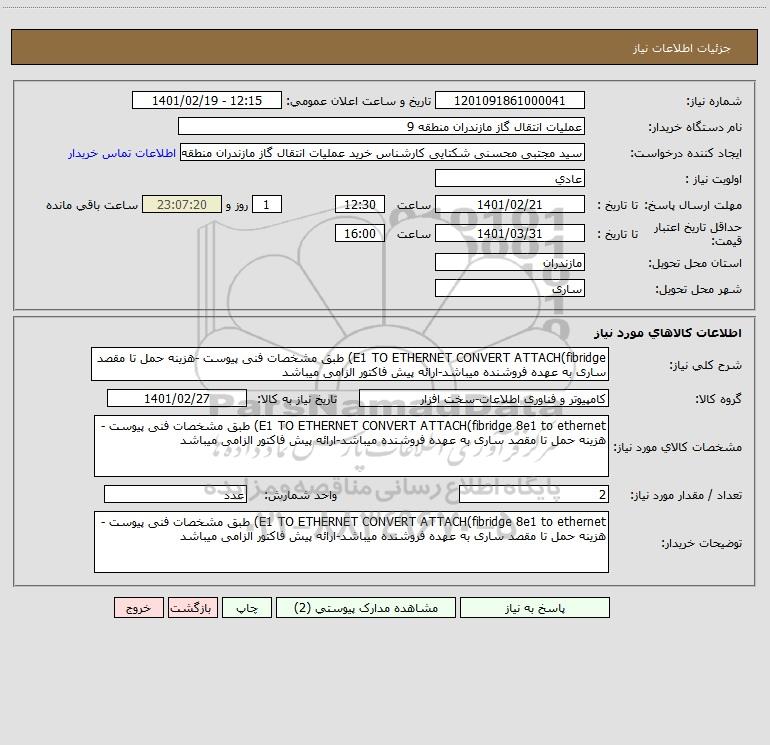
Task: Click the general description text box 'شرح کلی نیاز'
Action: pos(350,364)
